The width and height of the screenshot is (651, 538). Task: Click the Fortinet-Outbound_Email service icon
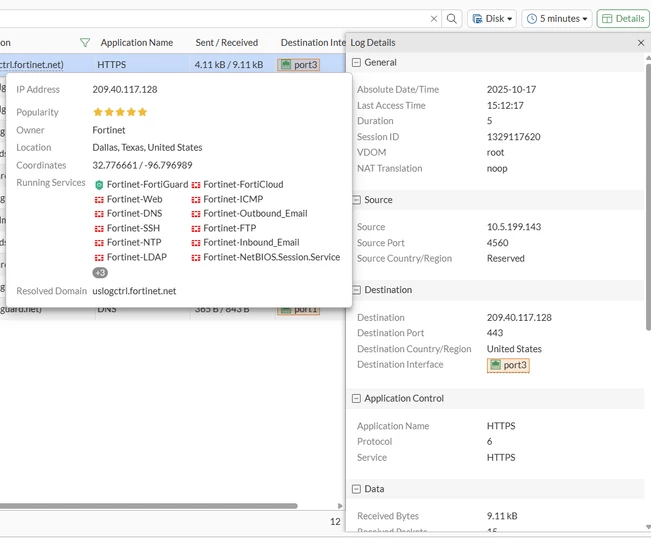coord(196,214)
